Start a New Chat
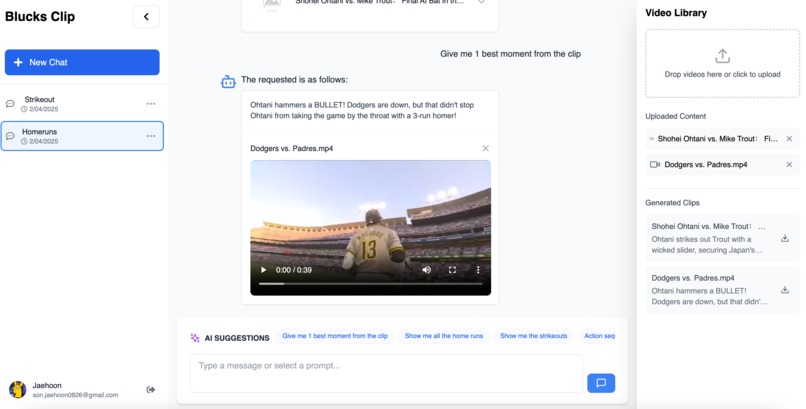The image size is (806, 409). [82, 62]
